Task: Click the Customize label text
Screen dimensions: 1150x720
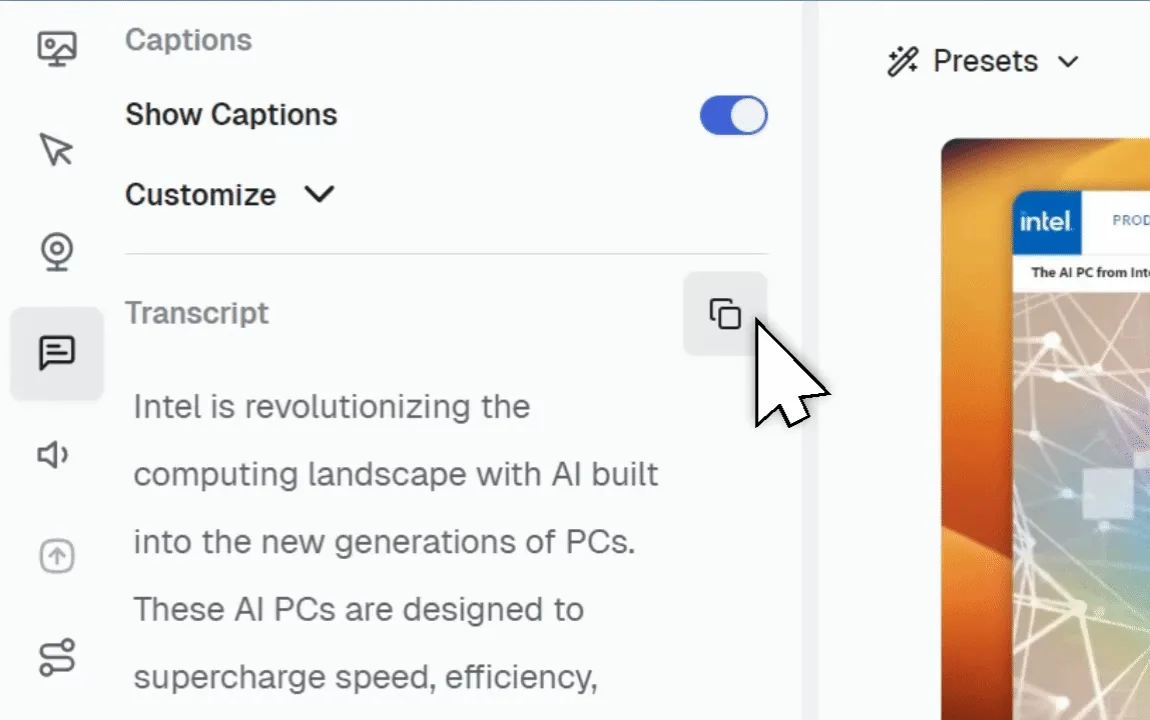Action: point(200,194)
